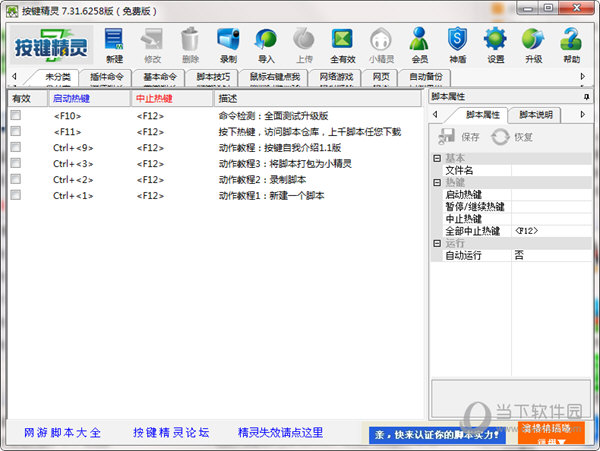The image size is (600, 451).
Task: Collapse the 热键 property group
Action: [x=437, y=182]
